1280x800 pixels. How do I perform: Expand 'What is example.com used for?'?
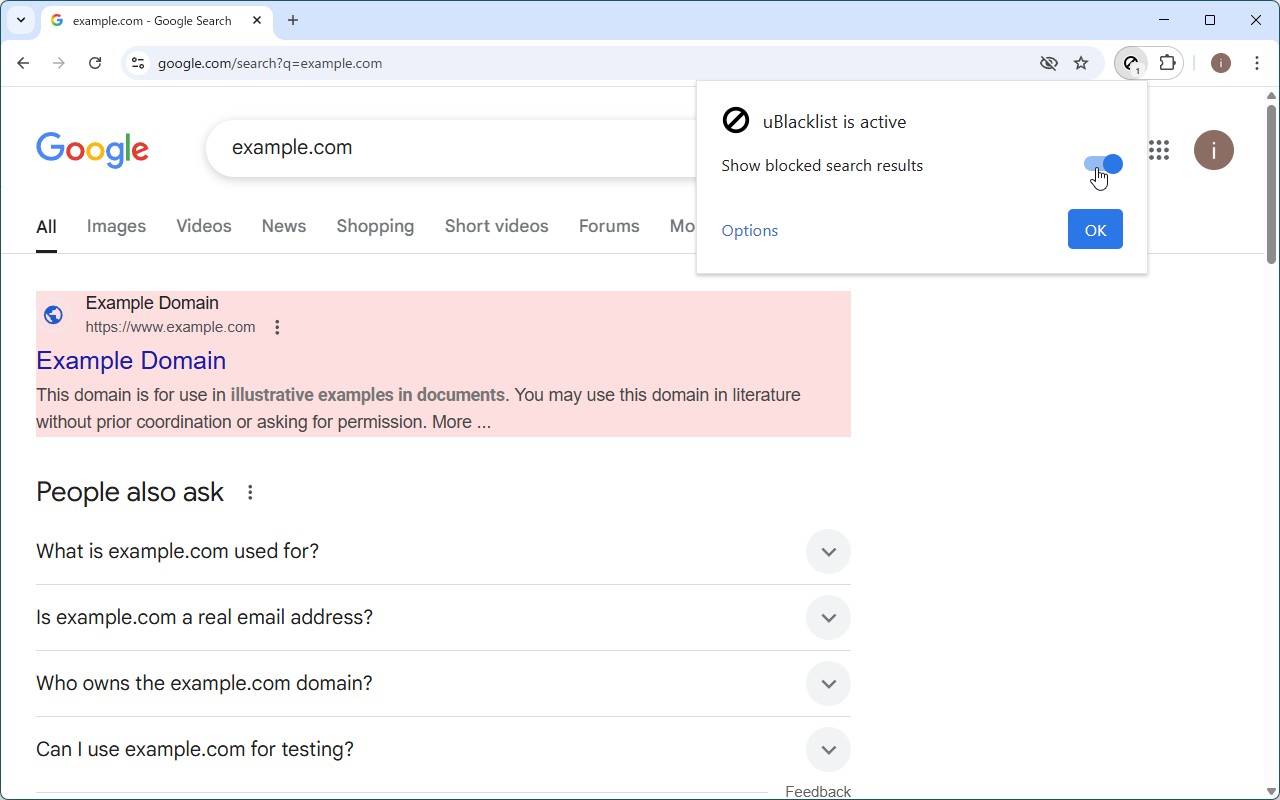click(443, 552)
